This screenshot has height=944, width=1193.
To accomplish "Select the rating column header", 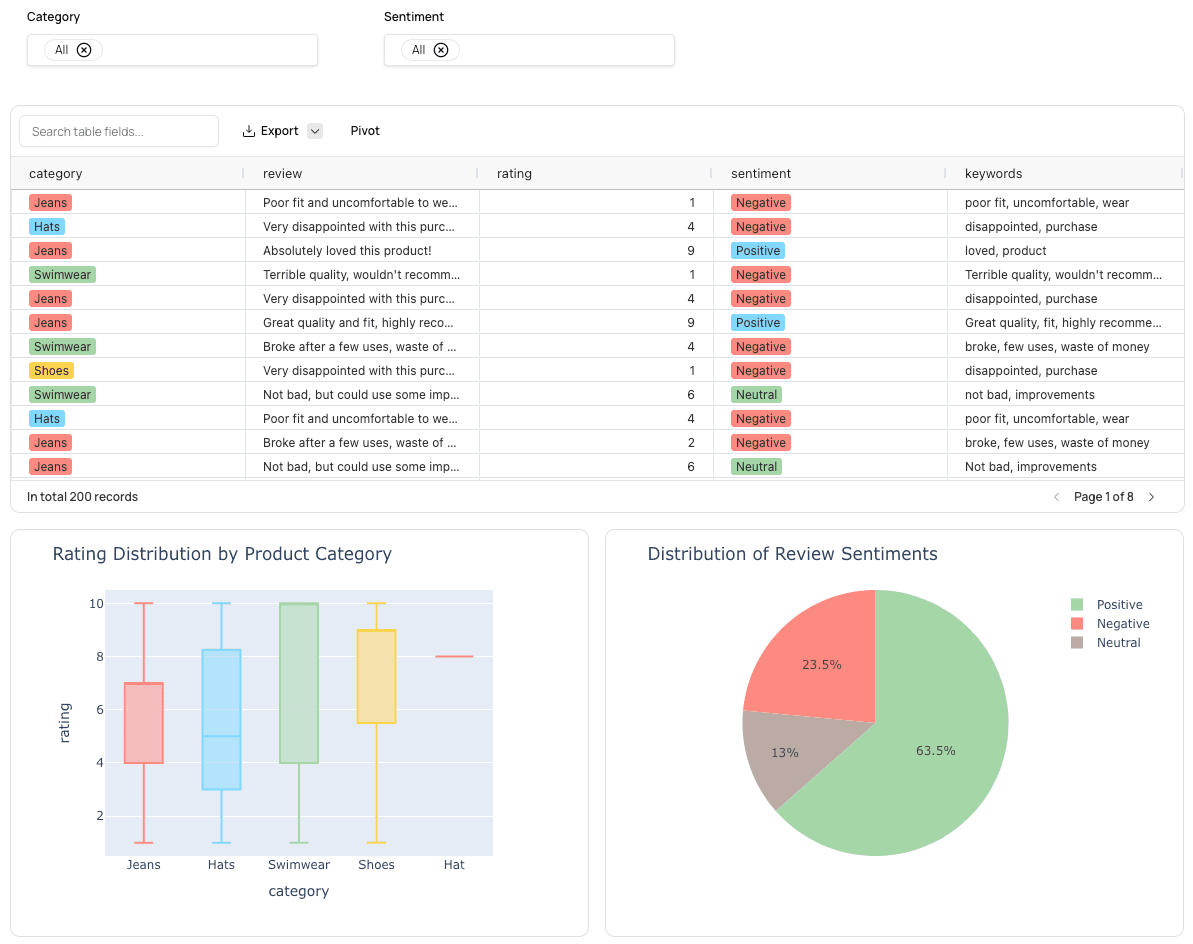I will [514, 173].
